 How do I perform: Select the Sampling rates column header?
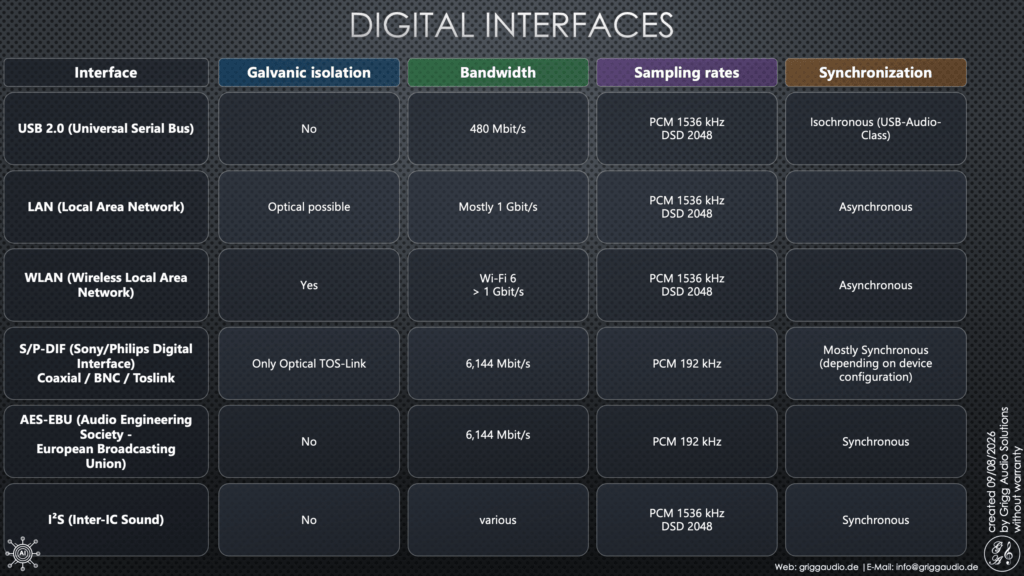pos(686,72)
